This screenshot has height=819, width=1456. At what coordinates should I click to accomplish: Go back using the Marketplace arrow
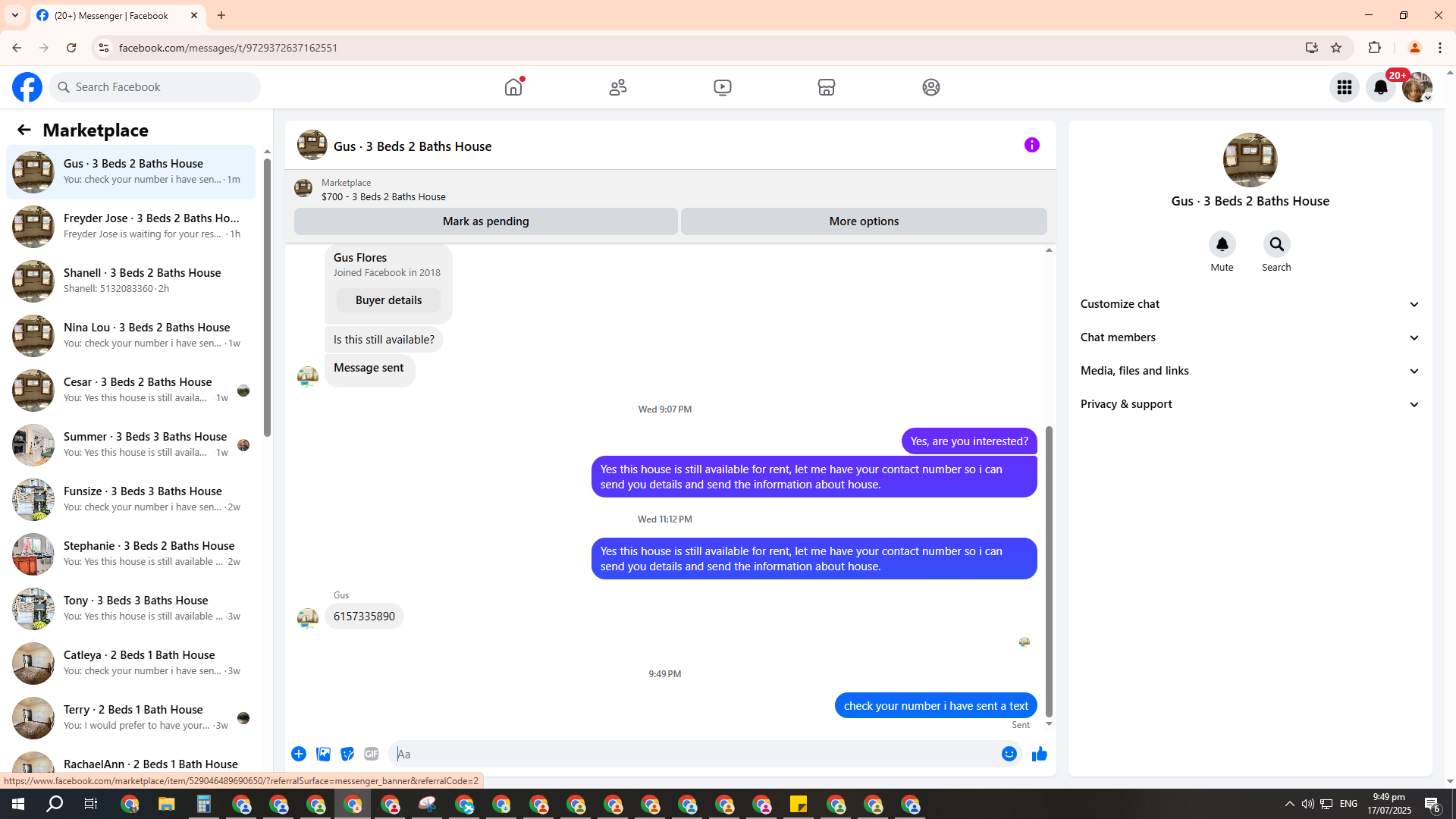[24, 130]
